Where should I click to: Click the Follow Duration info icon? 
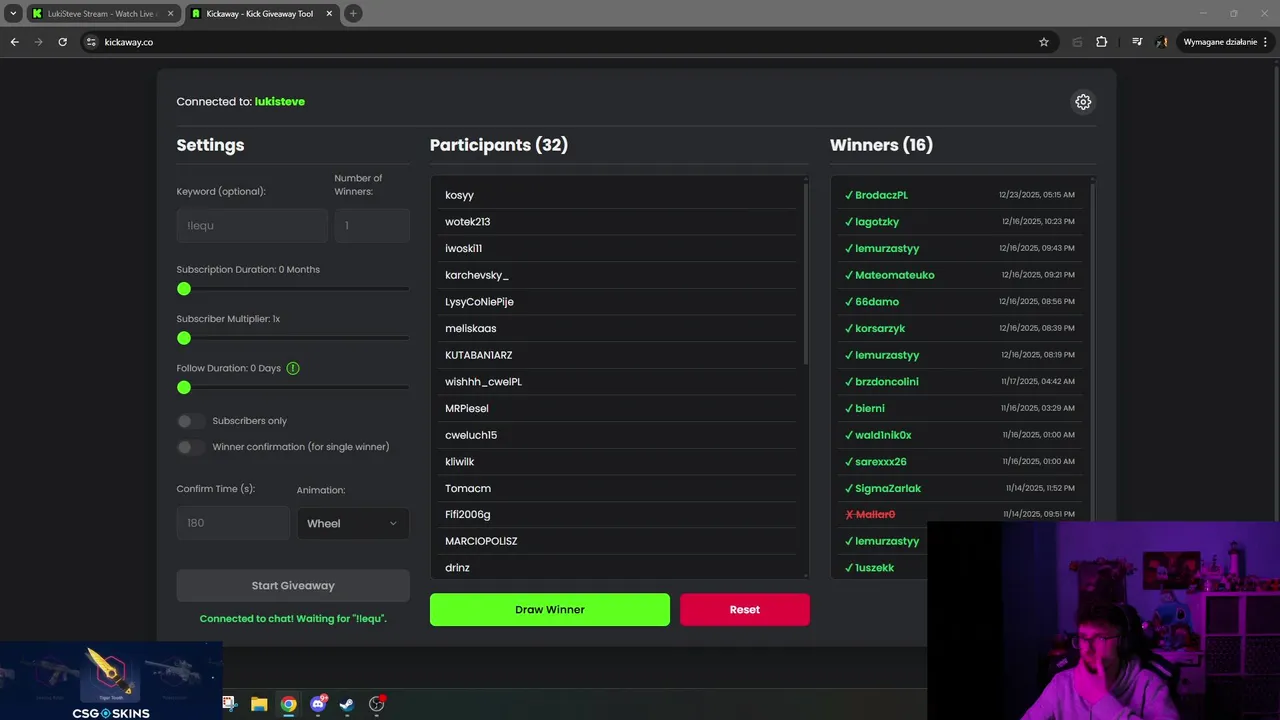coord(293,368)
